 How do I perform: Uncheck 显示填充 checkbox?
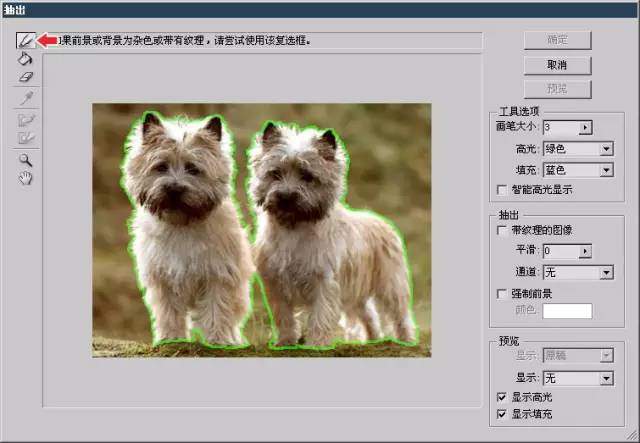pyautogui.click(x=502, y=414)
